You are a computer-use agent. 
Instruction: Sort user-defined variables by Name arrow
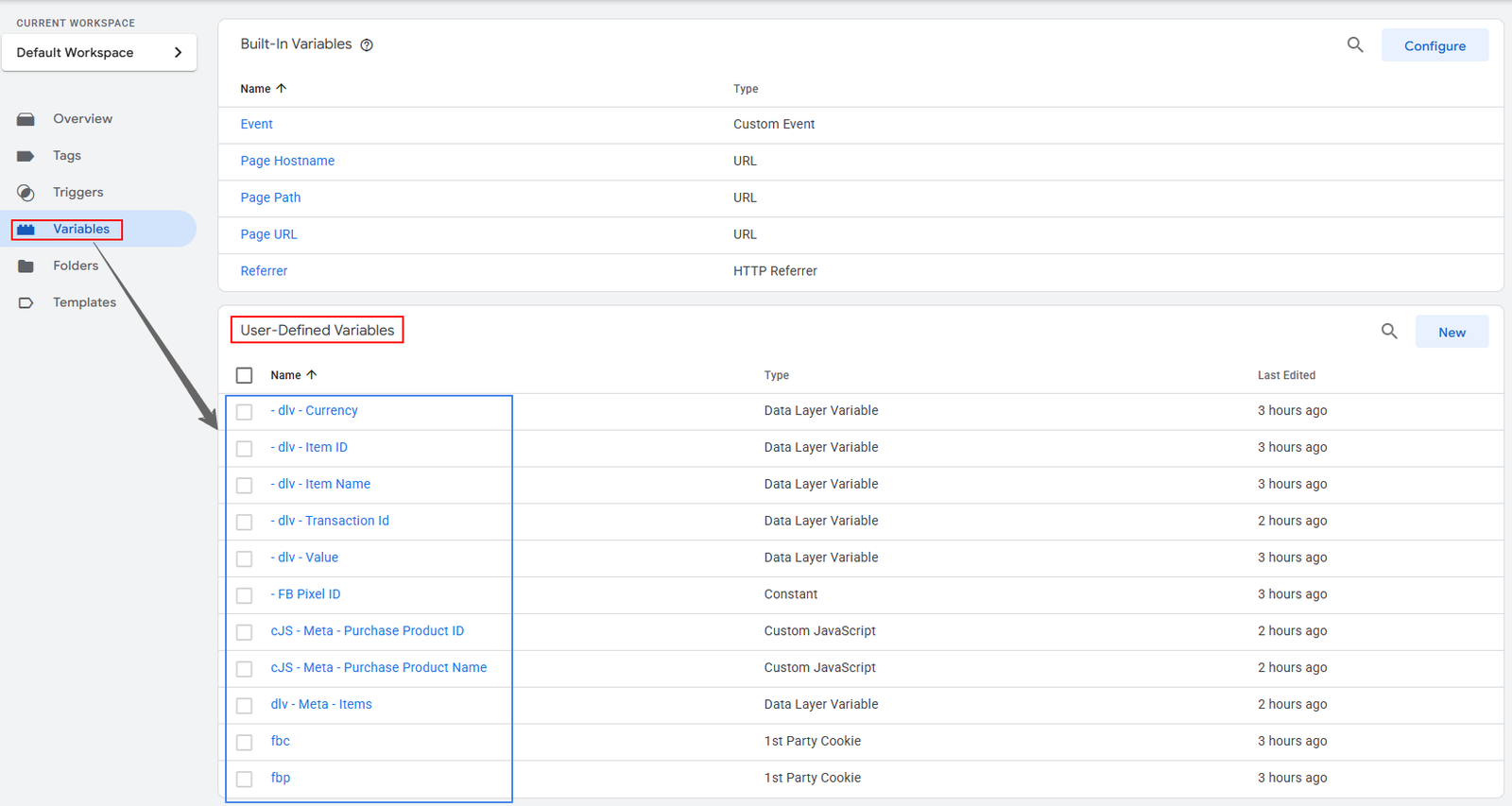pyautogui.click(x=311, y=374)
